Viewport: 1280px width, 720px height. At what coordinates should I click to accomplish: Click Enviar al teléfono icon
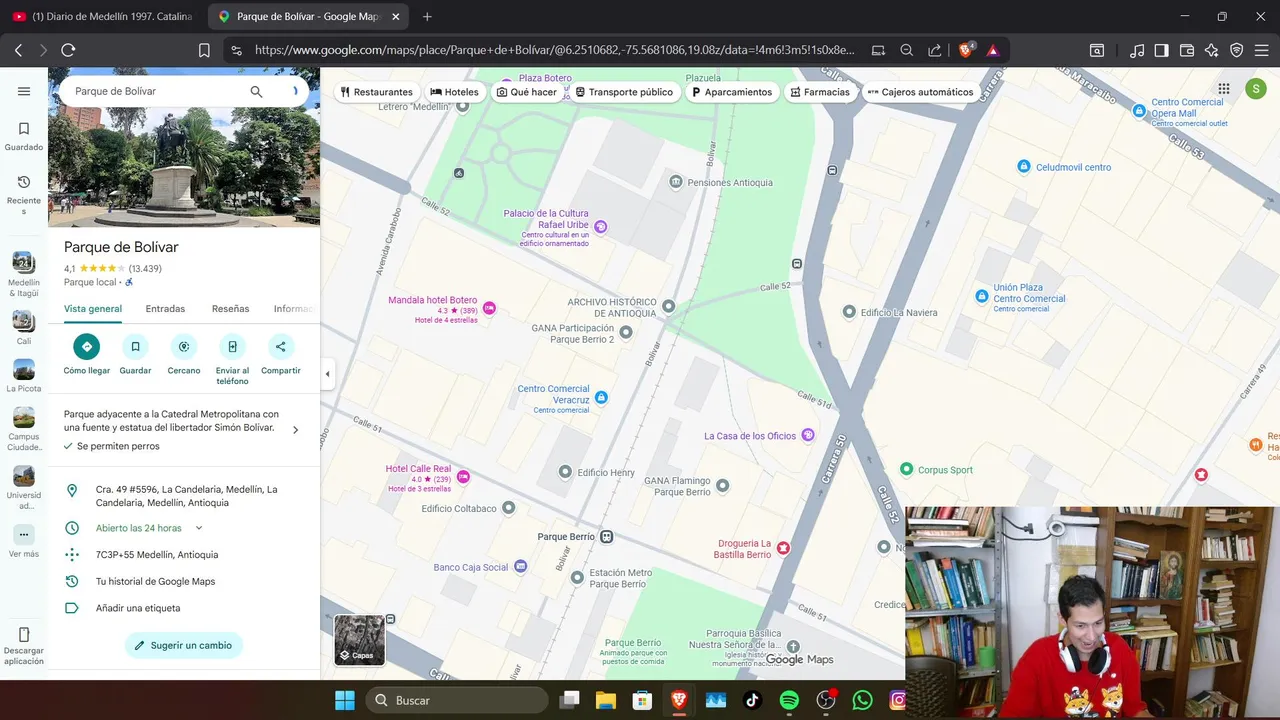232,347
